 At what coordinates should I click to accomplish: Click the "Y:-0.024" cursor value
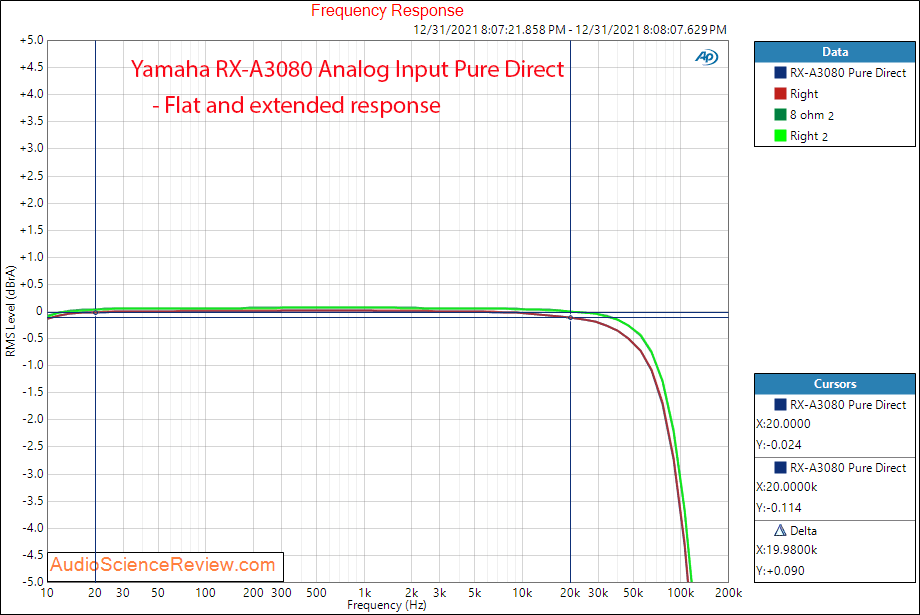(779, 445)
